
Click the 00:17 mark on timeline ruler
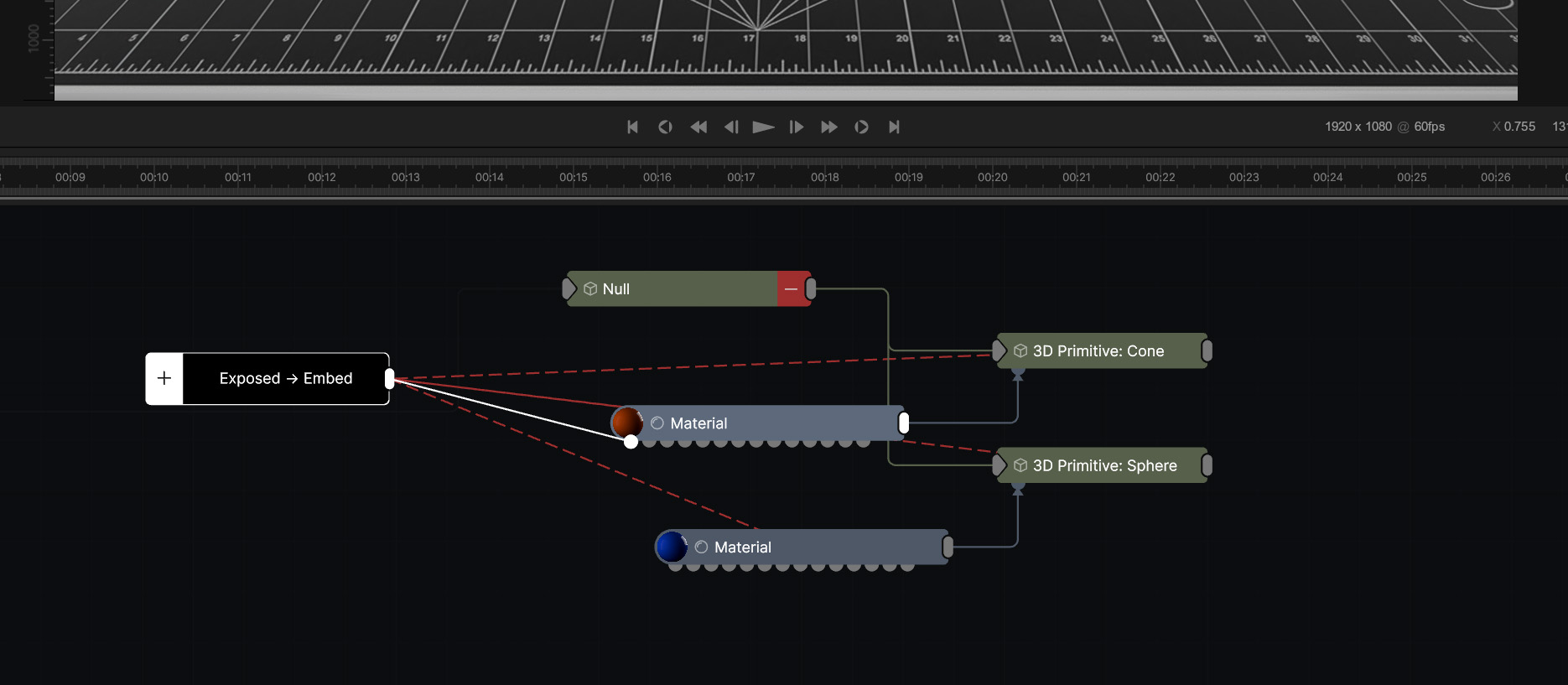coord(740,178)
